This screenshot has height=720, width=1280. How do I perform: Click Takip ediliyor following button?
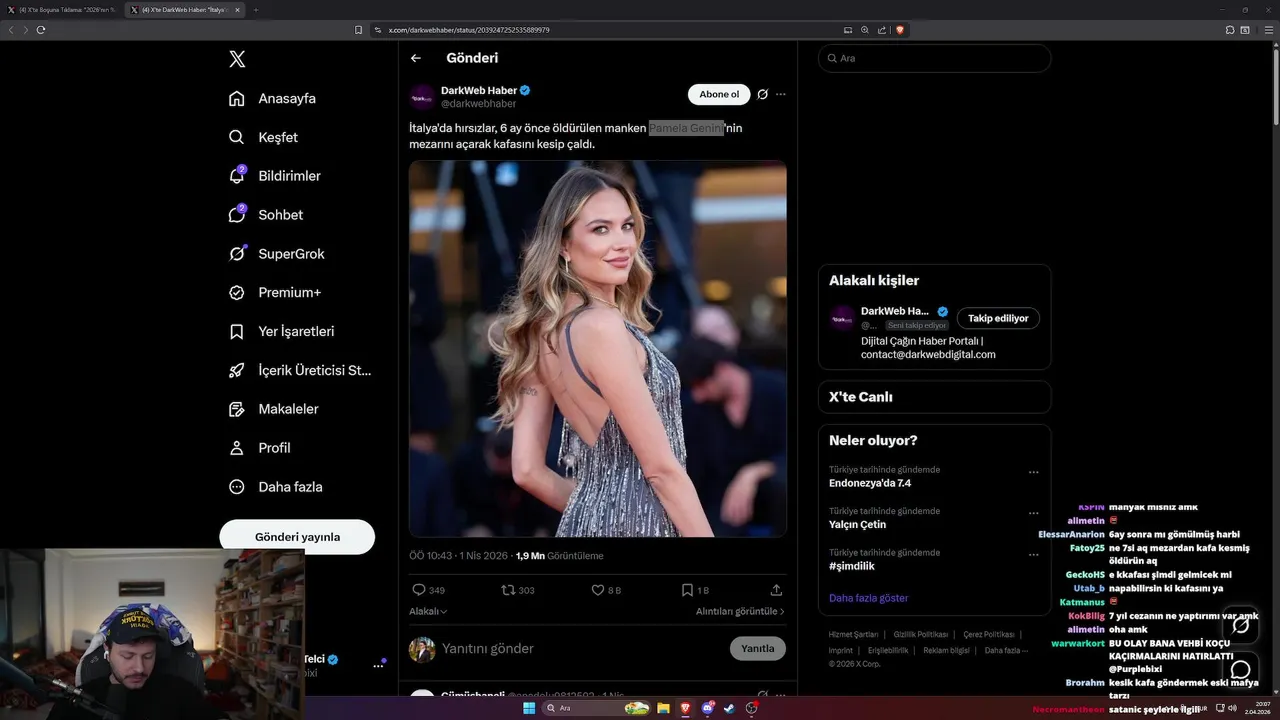tap(998, 318)
